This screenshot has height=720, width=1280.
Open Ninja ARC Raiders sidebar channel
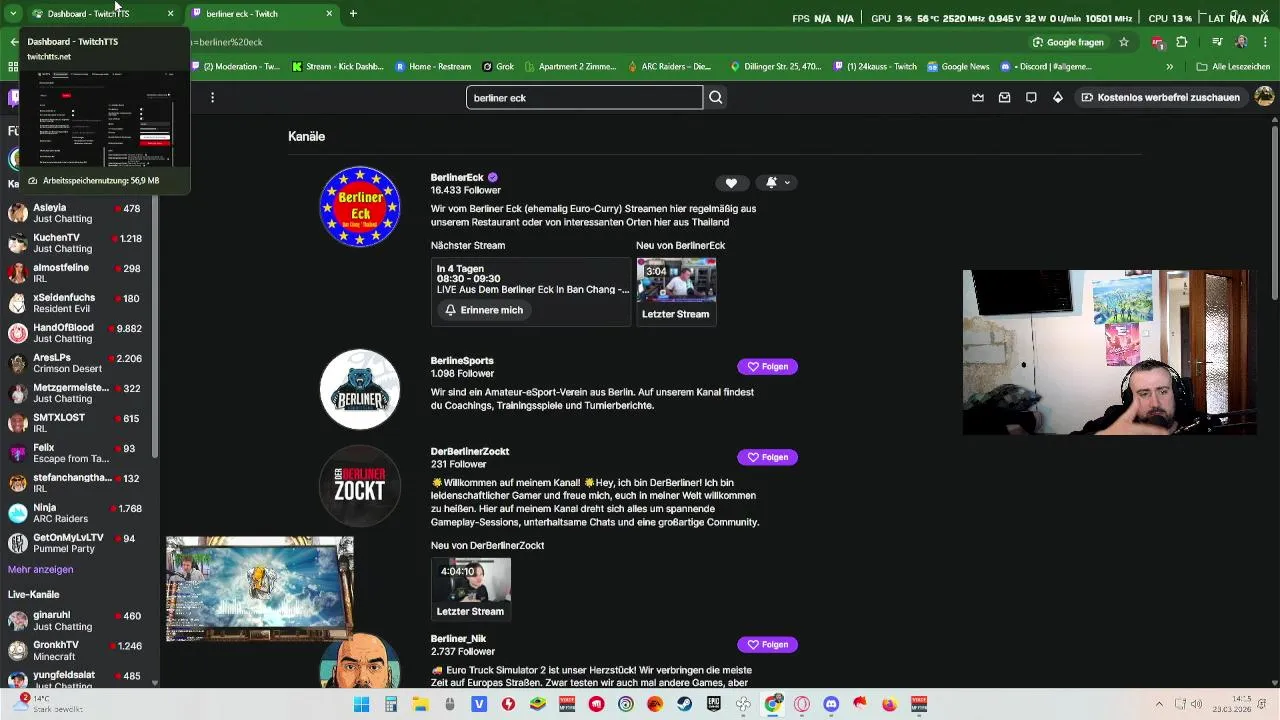click(76, 513)
